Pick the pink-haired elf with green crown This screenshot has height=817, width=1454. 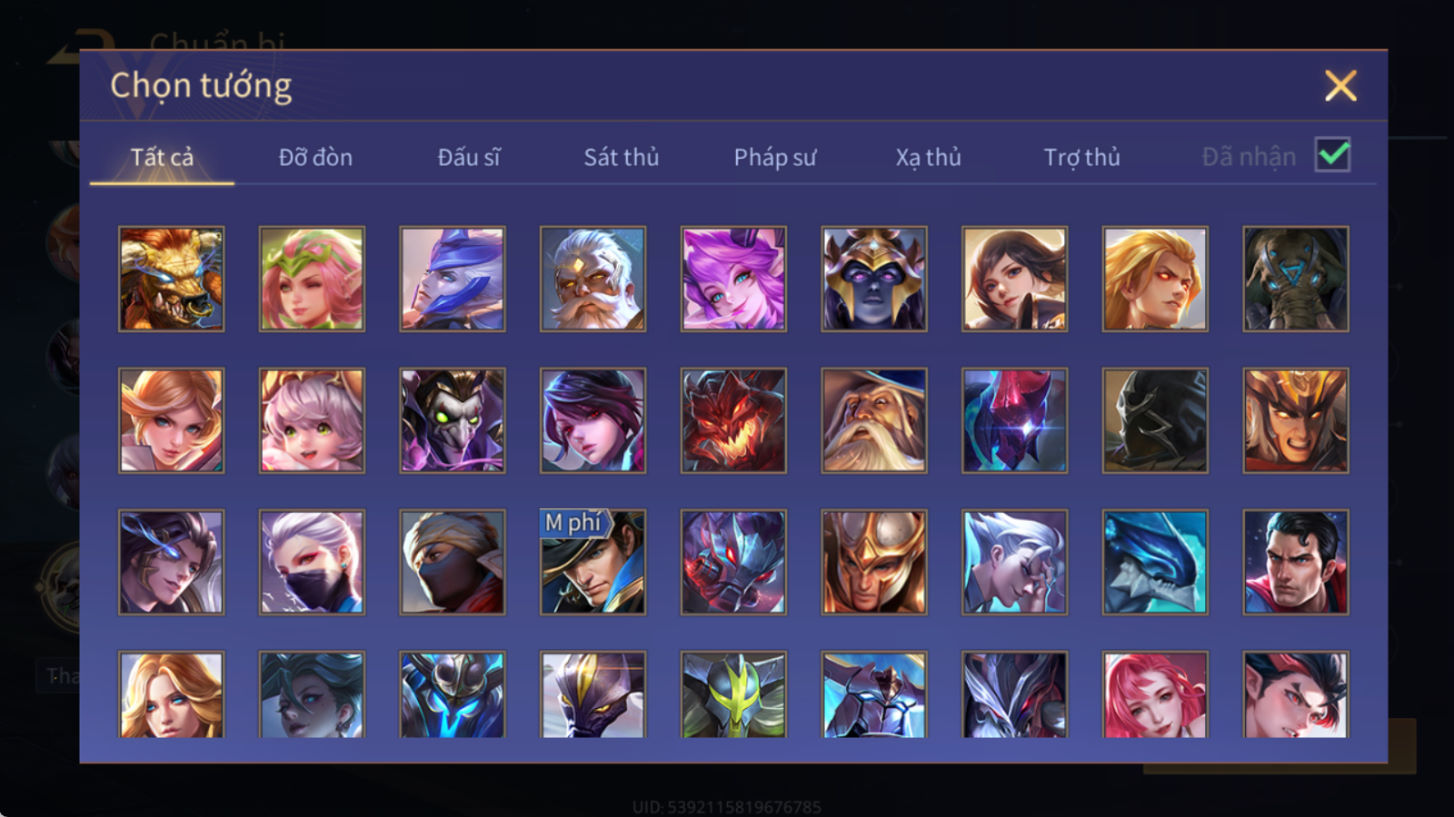click(x=312, y=279)
